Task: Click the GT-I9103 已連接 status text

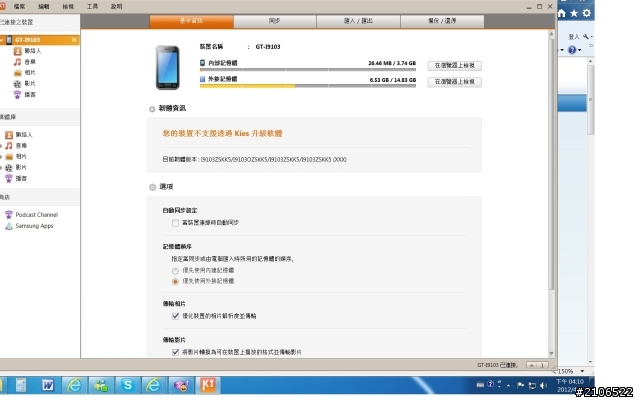Action: [497, 365]
